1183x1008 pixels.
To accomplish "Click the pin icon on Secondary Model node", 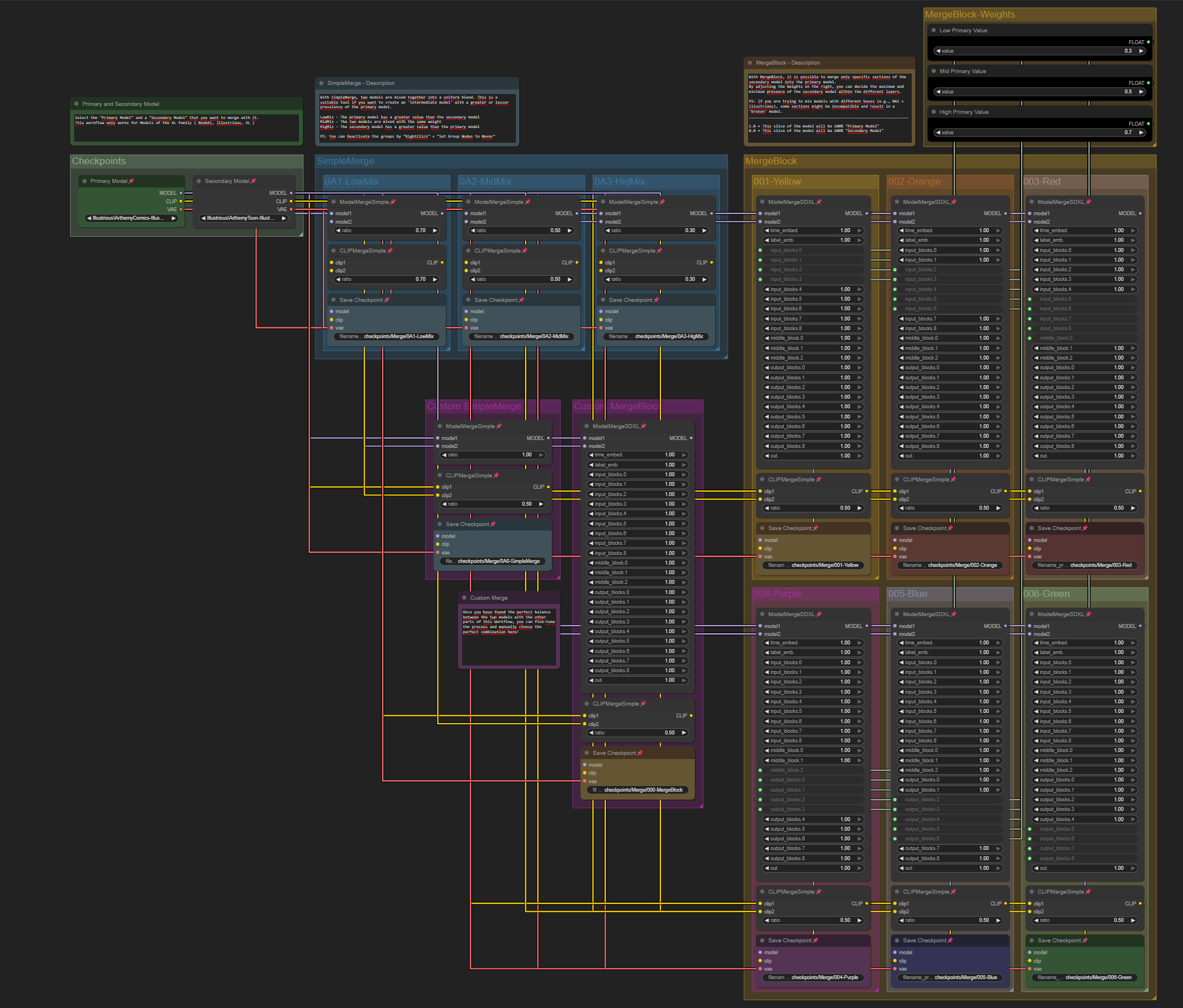I will (x=254, y=181).
